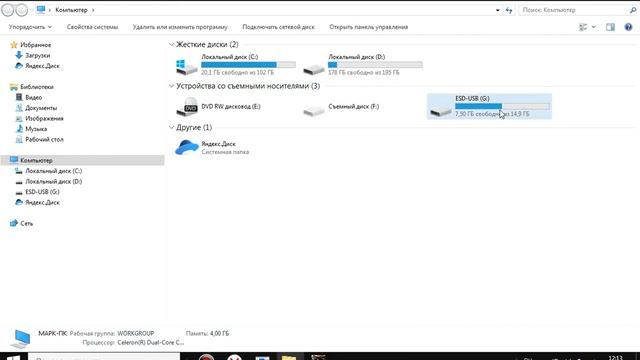This screenshot has height=360, width=640.
Task: Click the Celeron(R) Dual-Core processor text
Action: (151, 342)
